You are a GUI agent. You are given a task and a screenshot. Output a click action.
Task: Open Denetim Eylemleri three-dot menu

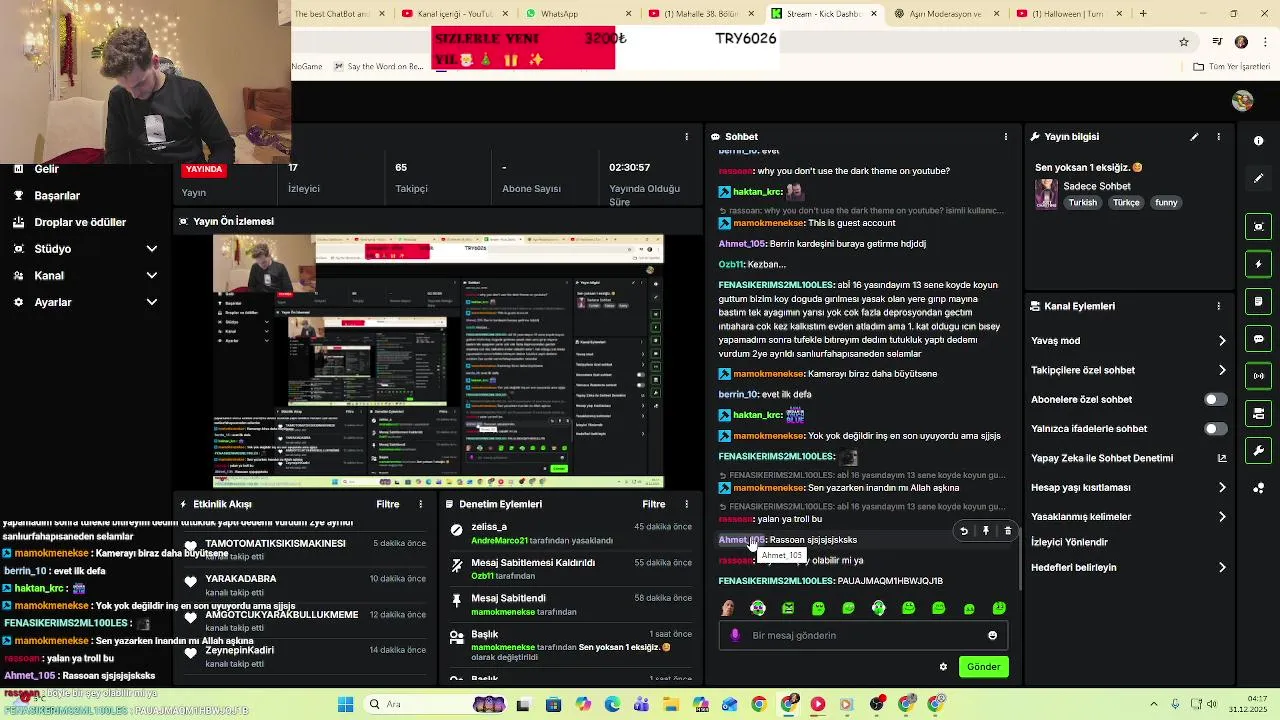pyautogui.click(x=686, y=505)
